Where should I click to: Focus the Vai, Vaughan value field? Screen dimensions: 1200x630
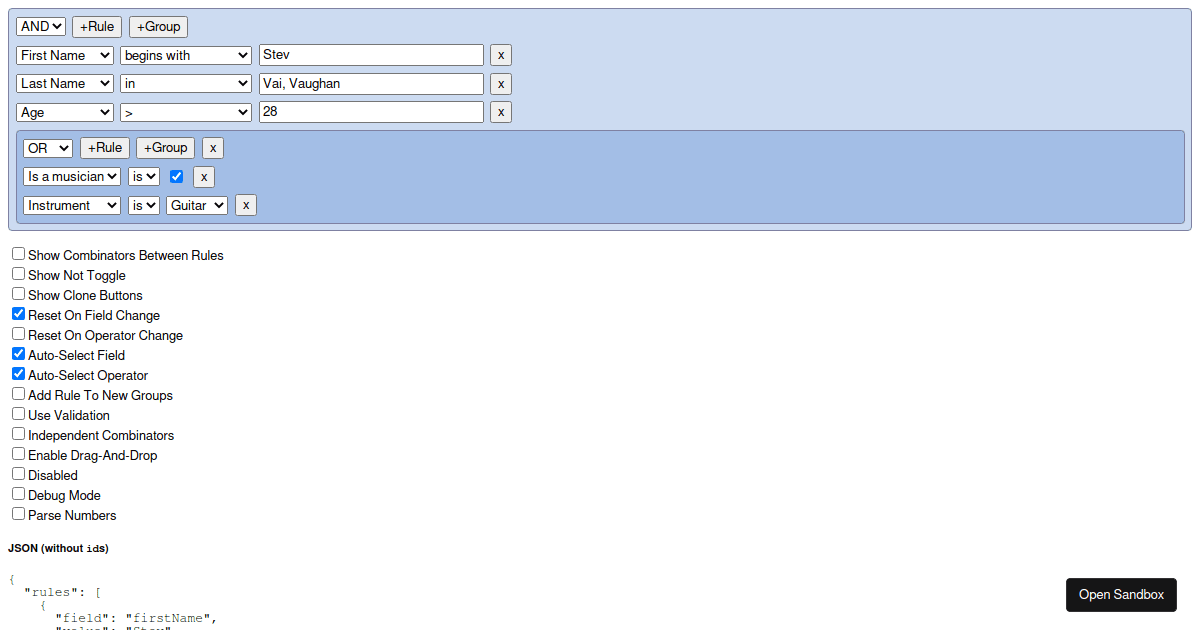tap(371, 83)
